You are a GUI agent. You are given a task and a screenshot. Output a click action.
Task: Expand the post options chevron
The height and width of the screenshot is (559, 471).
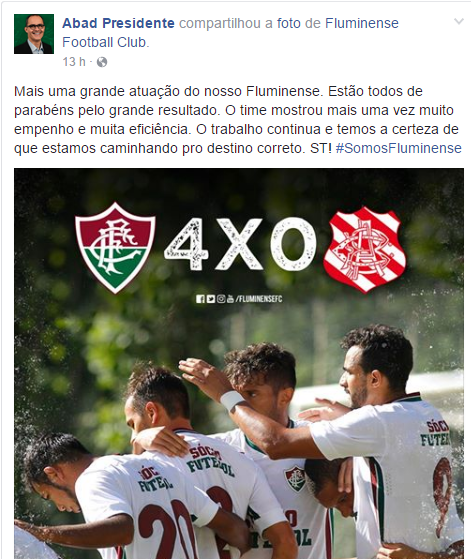point(459,22)
